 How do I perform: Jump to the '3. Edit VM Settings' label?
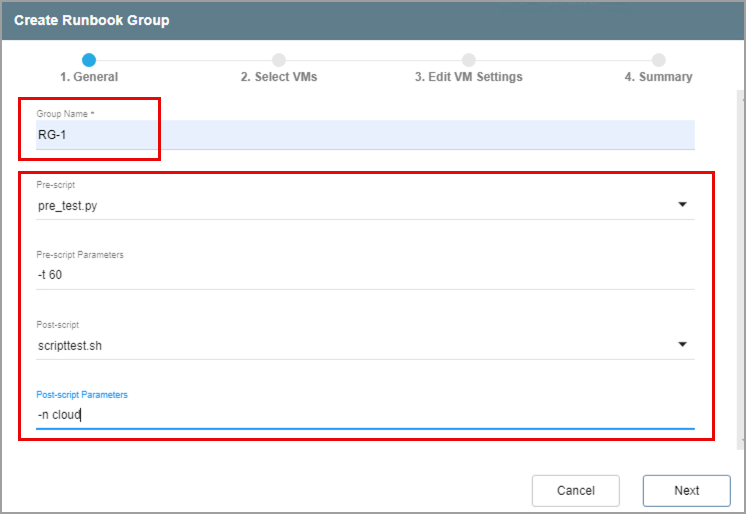pos(468,77)
